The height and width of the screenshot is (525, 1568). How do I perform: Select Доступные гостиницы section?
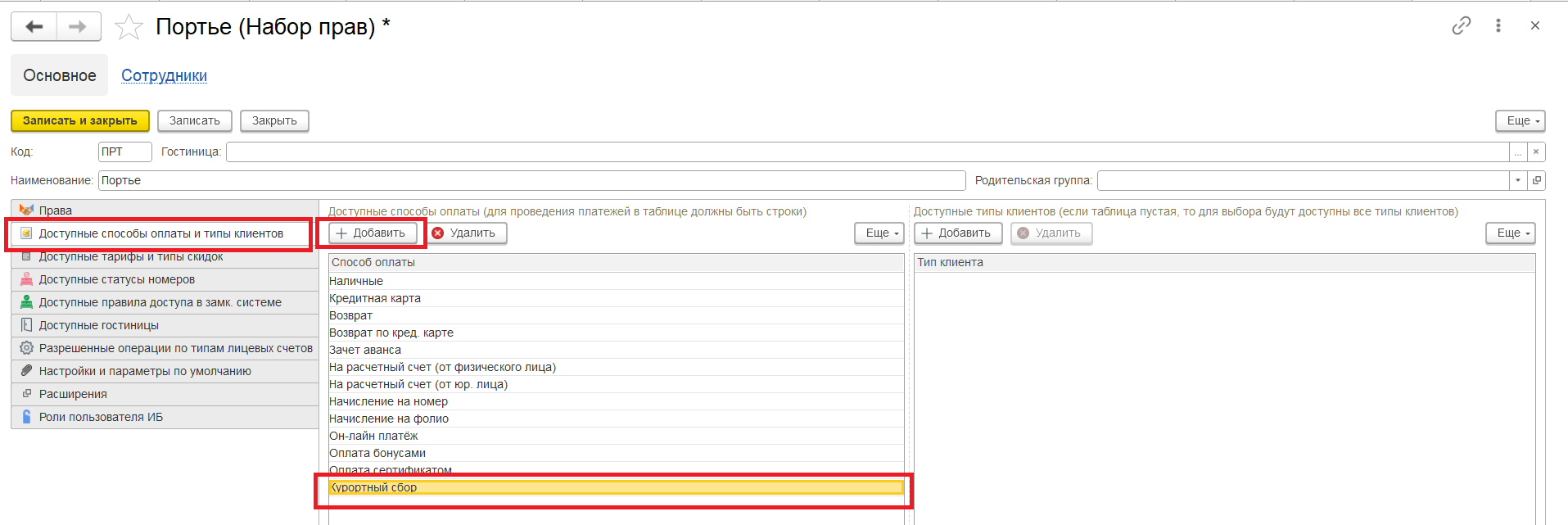click(x=165, y=325)
